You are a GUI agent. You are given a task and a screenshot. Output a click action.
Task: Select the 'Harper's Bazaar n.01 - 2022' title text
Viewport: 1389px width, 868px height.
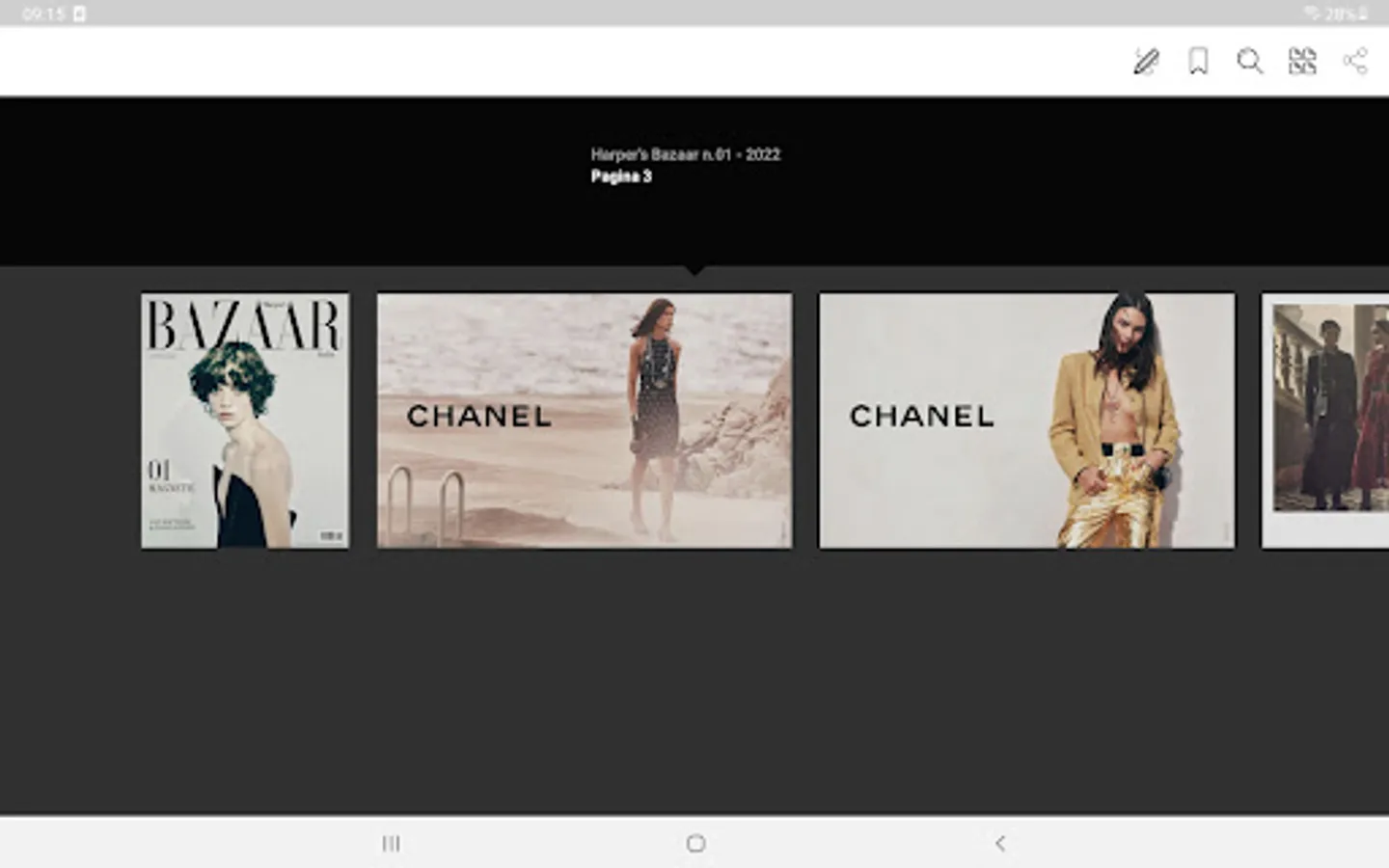686,154
